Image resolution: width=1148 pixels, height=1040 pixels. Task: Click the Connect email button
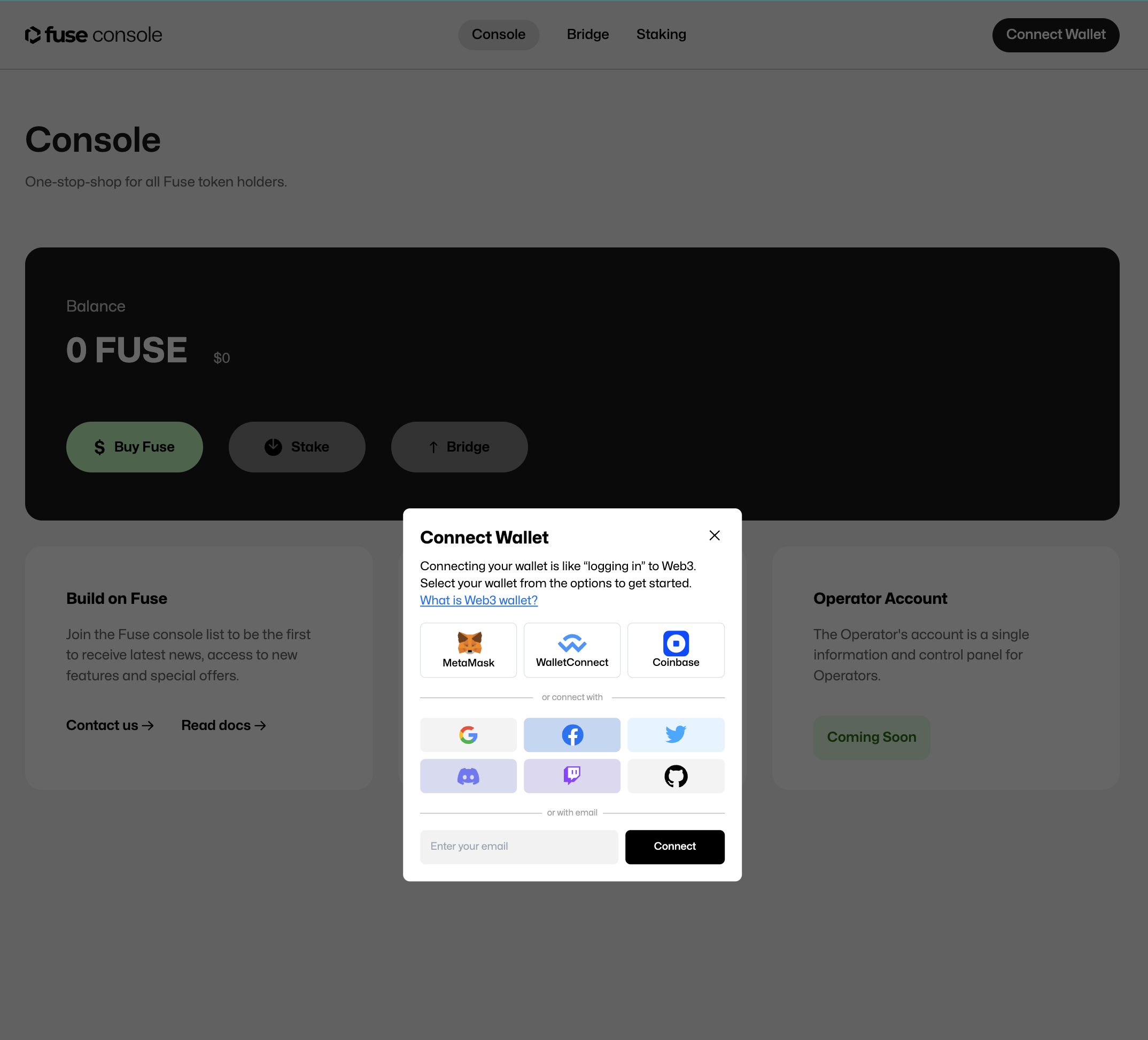pos(675,846)
